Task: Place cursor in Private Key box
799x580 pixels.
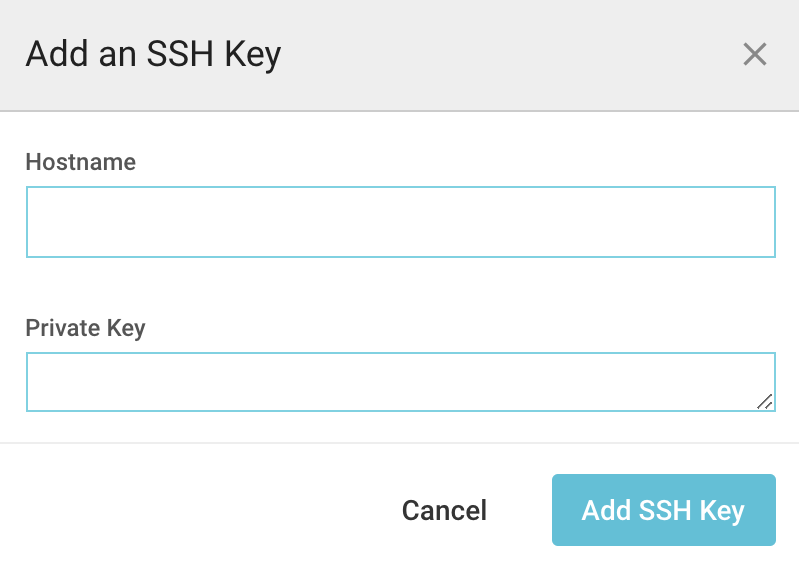Action: click(400, 382)
